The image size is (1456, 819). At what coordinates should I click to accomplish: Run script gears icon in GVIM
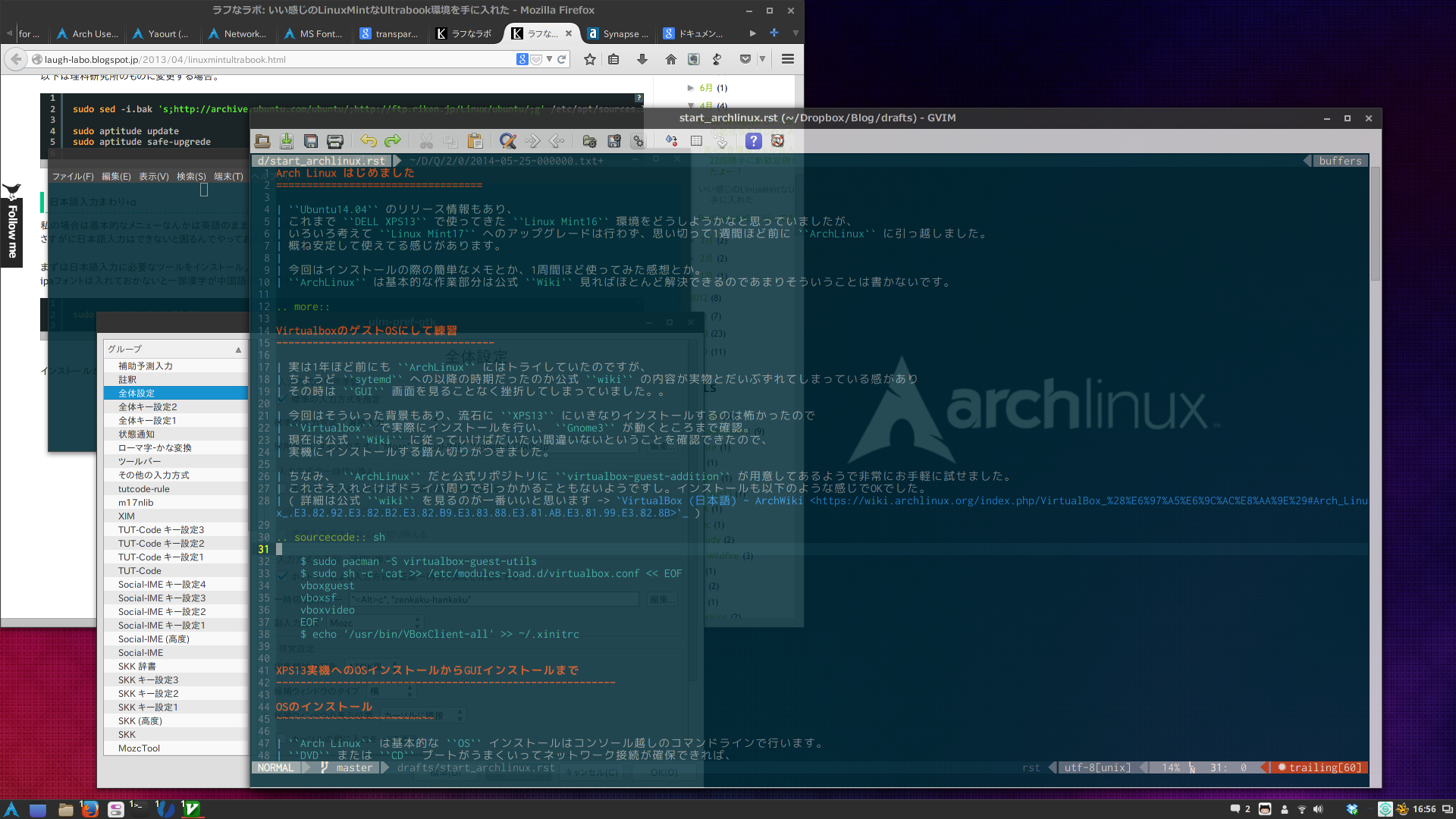639,141
